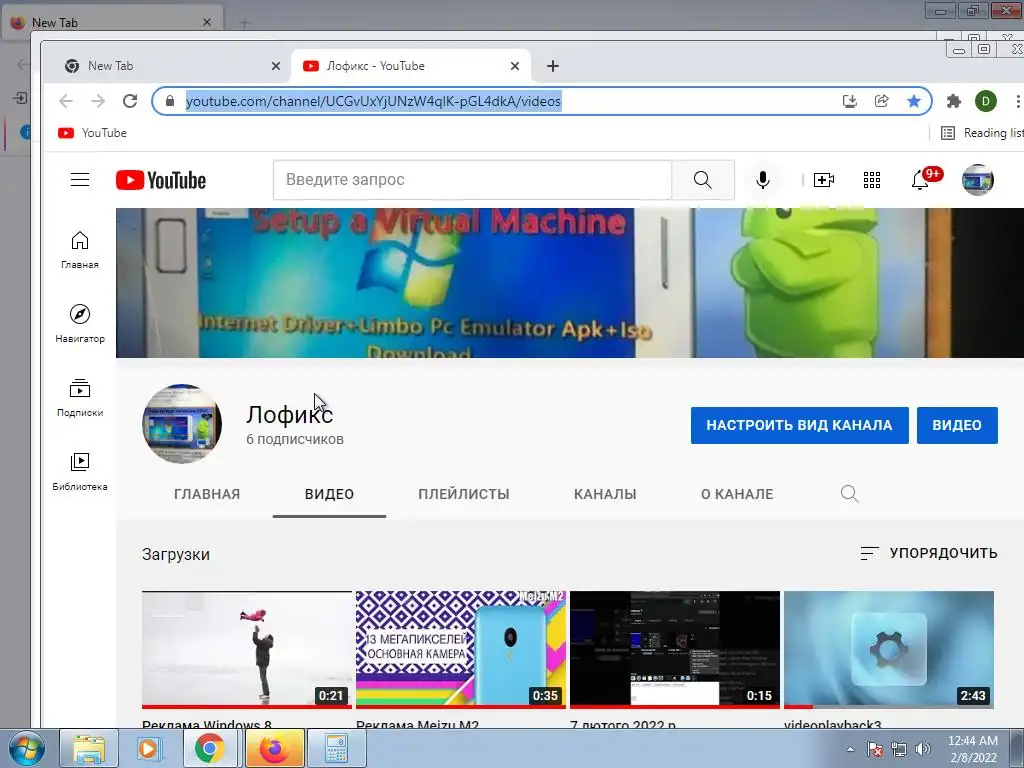Open Chrome extensions puzzle icon
Screen dimensions: 1024x768
click(953, 101)
